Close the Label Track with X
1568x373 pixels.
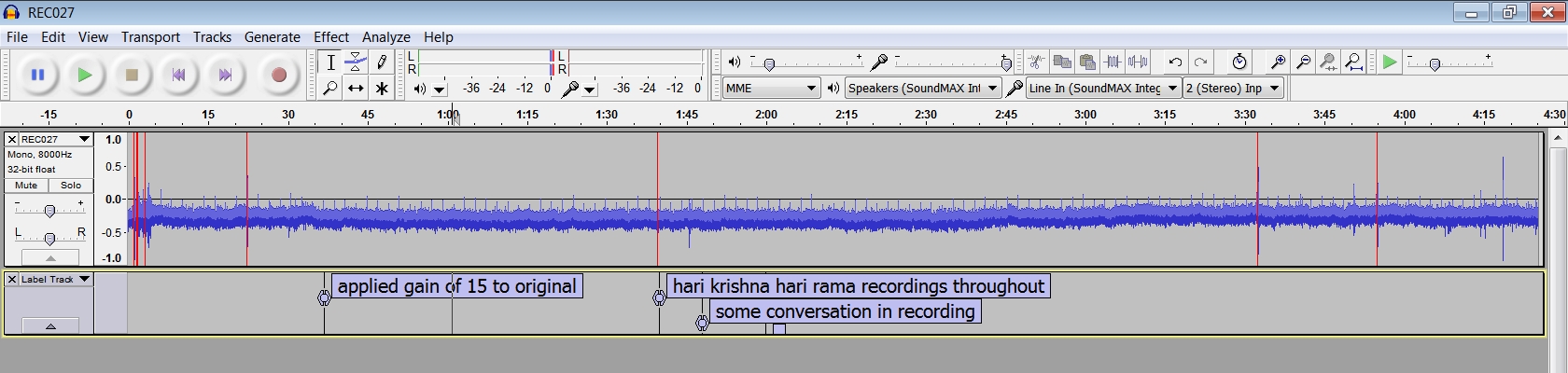click(x=12, y=280)
